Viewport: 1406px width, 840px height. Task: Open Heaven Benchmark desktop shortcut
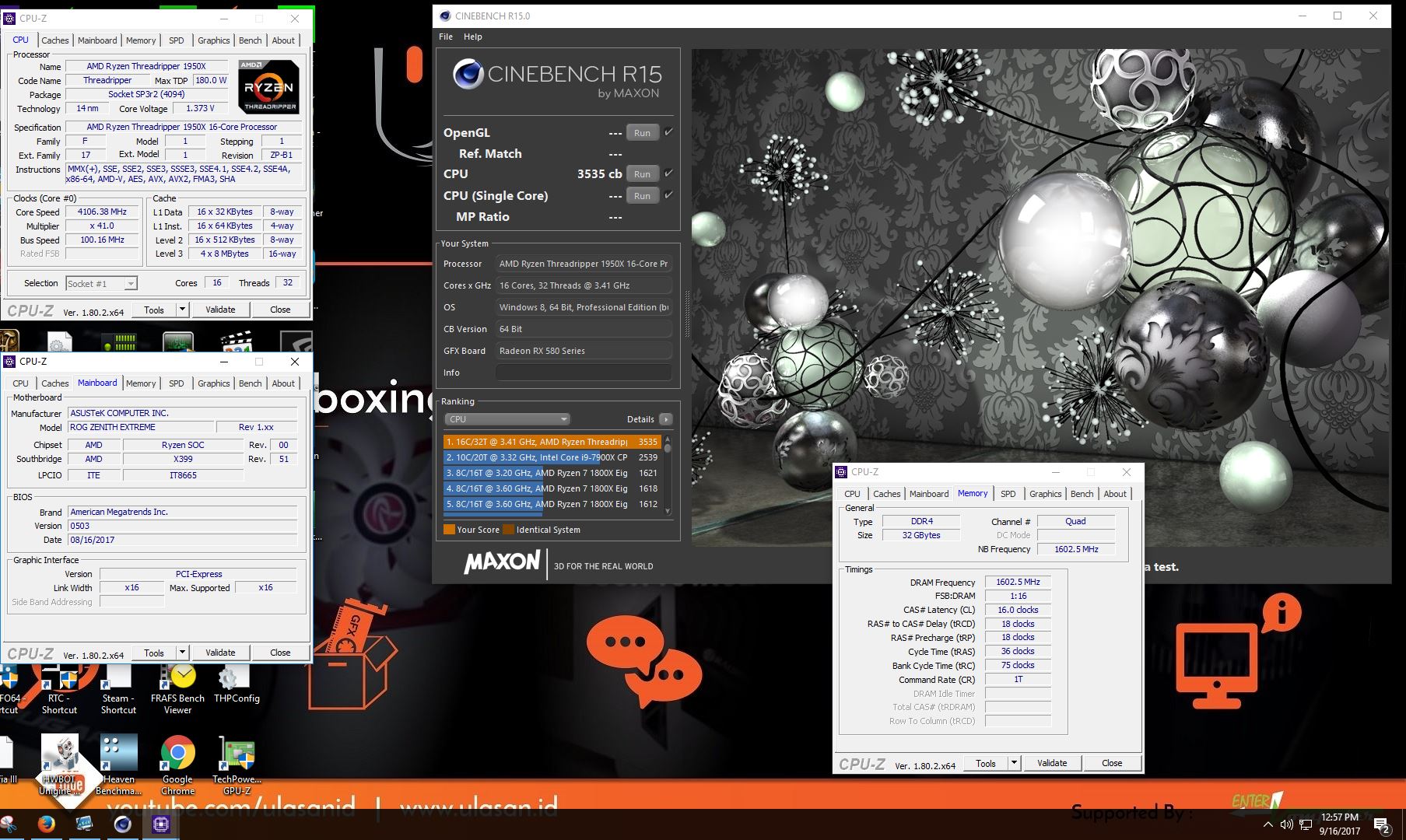click(x=118, y=765)
